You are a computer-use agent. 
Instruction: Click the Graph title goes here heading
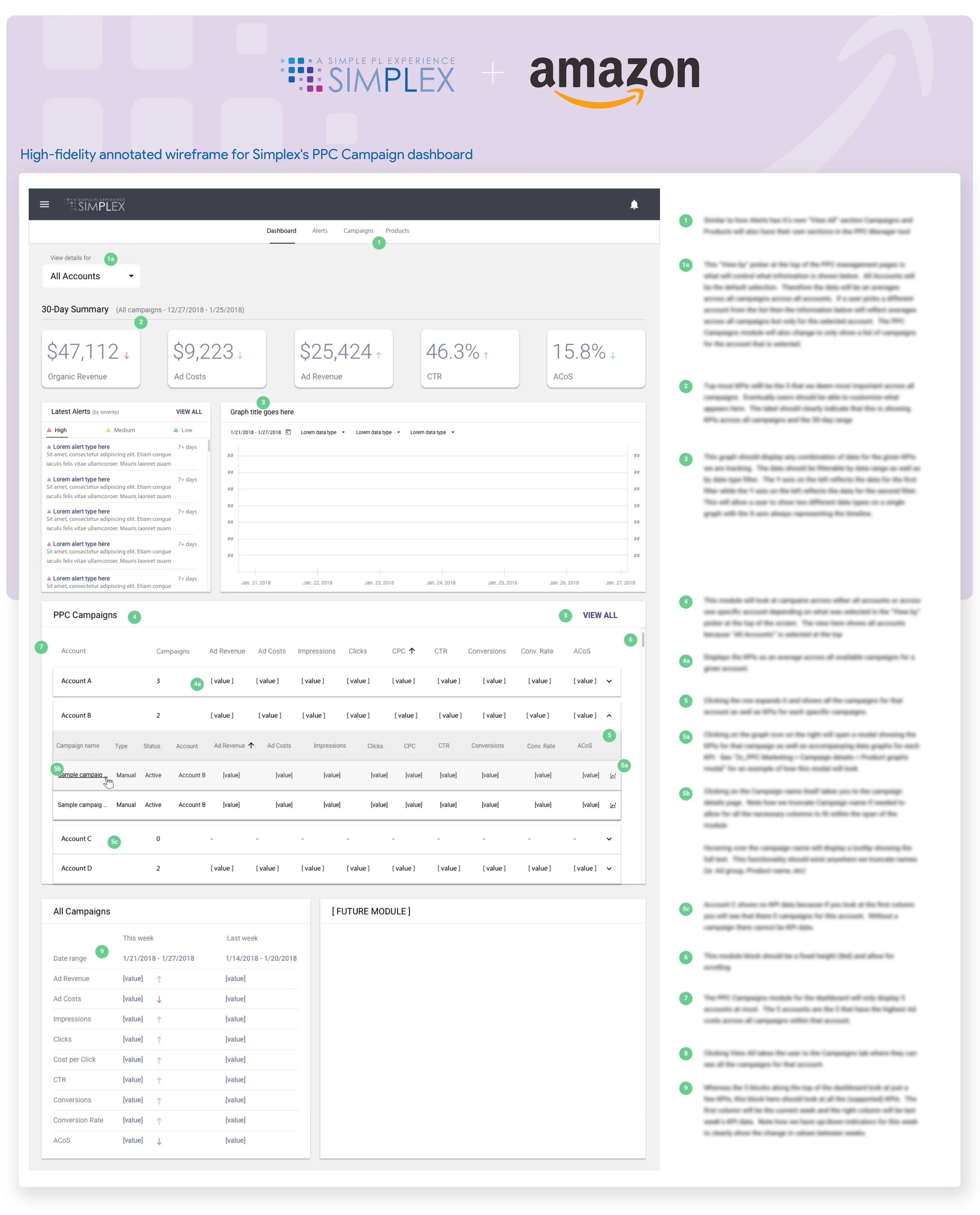[262, 412]
